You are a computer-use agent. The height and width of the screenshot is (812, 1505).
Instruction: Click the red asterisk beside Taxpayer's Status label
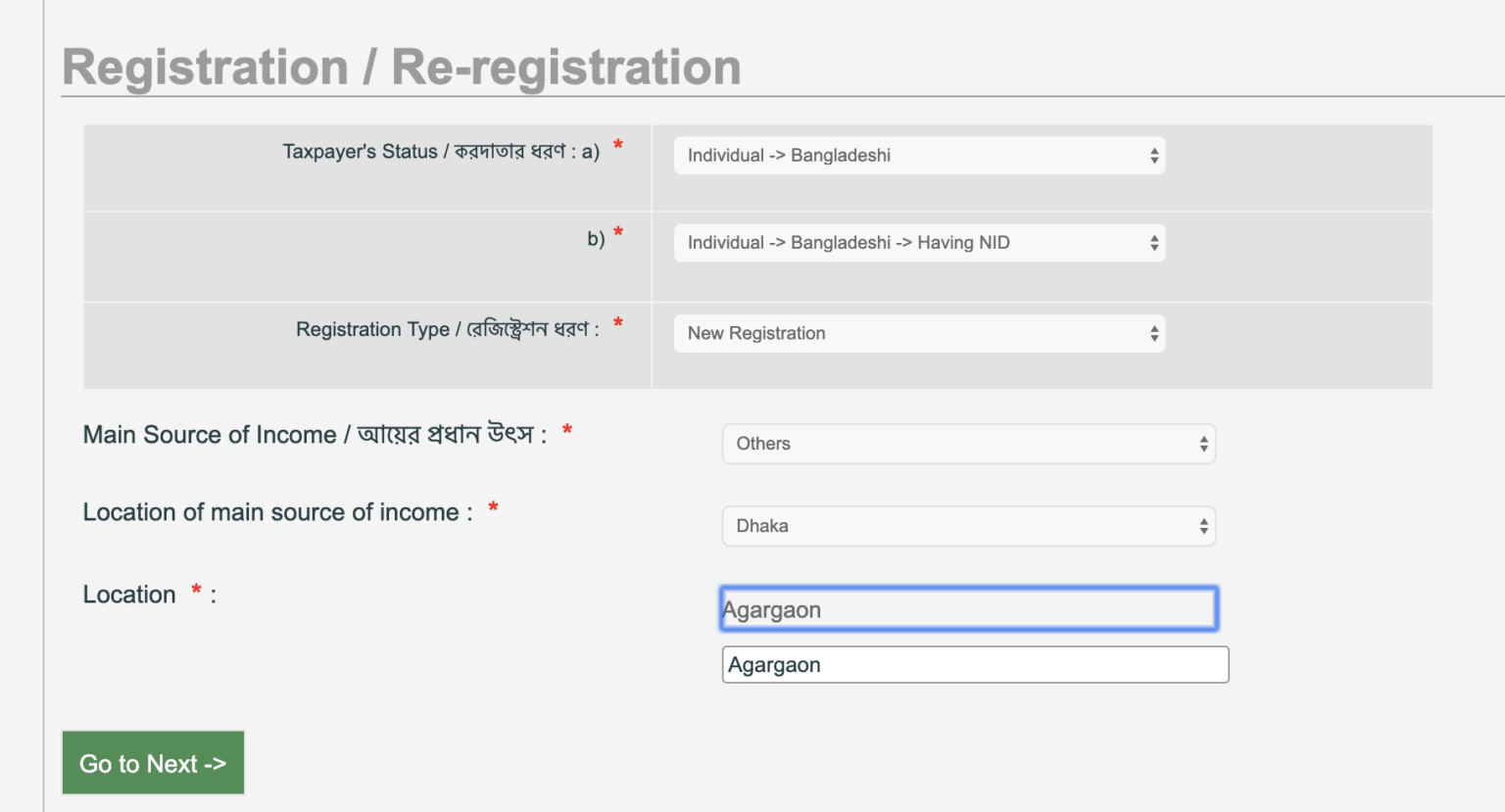(x=617, y=143)
